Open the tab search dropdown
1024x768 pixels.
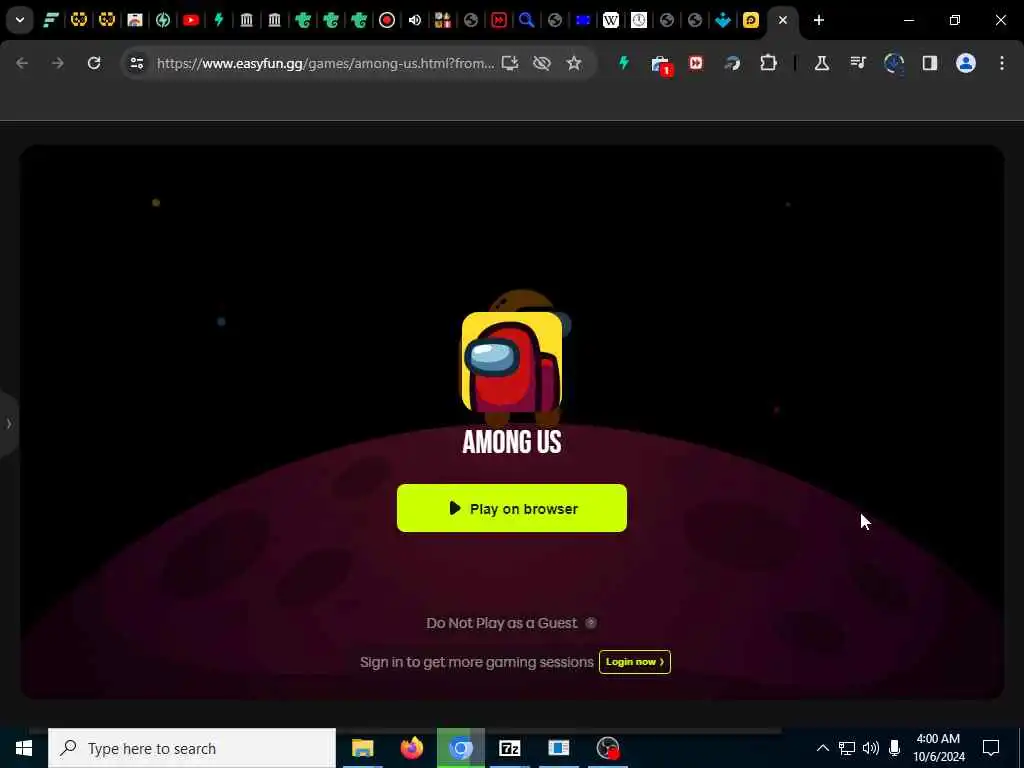pos(20,20)
